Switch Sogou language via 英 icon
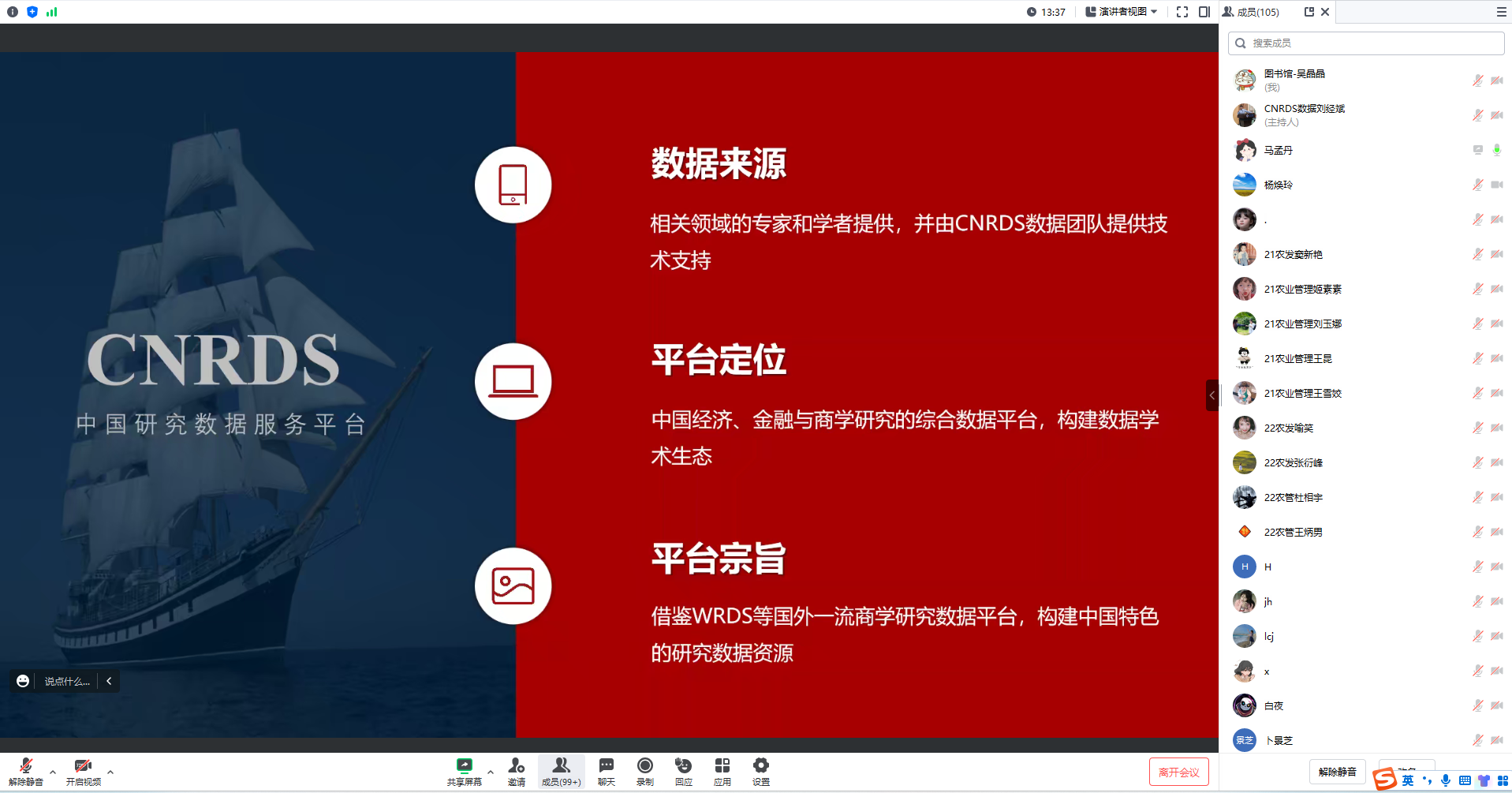The image size is (1512, 793). click(x=1408, y=780)
